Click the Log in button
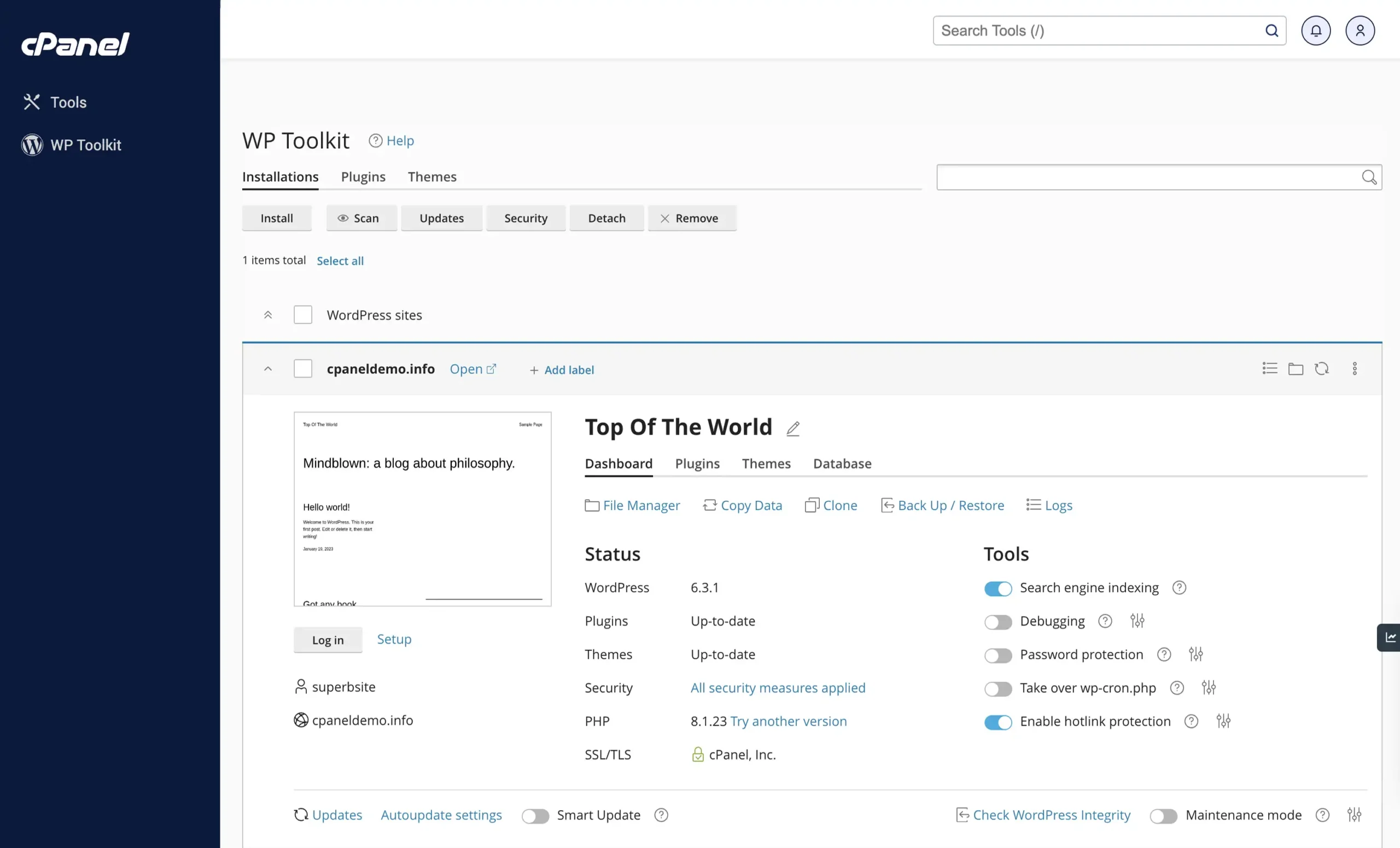 [328, 640]
